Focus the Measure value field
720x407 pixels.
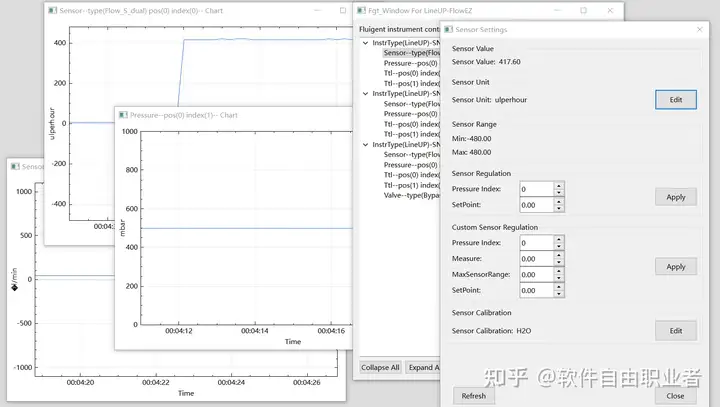(x=536, y=259)
